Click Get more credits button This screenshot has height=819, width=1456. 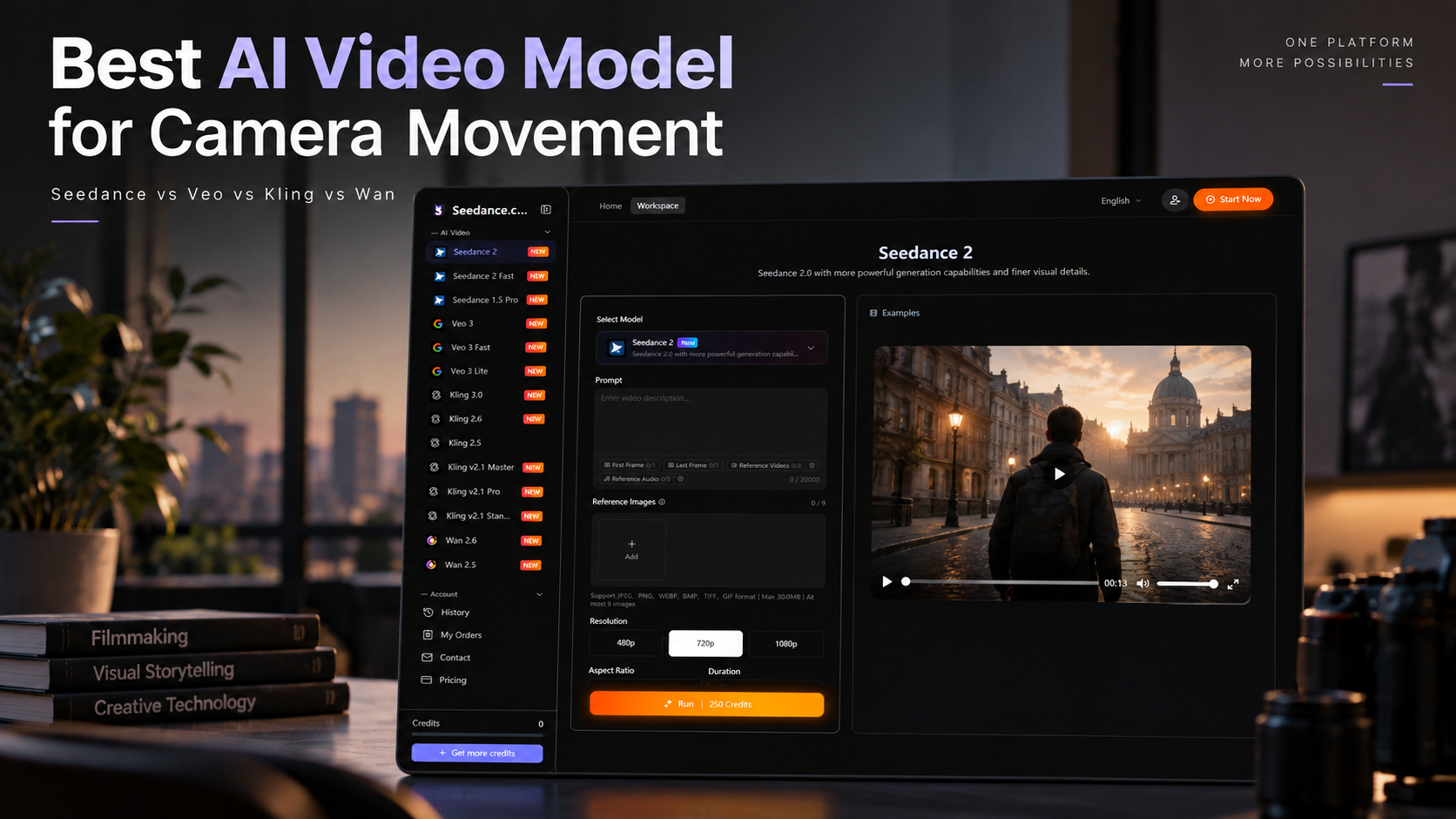(x=477, y=753)
